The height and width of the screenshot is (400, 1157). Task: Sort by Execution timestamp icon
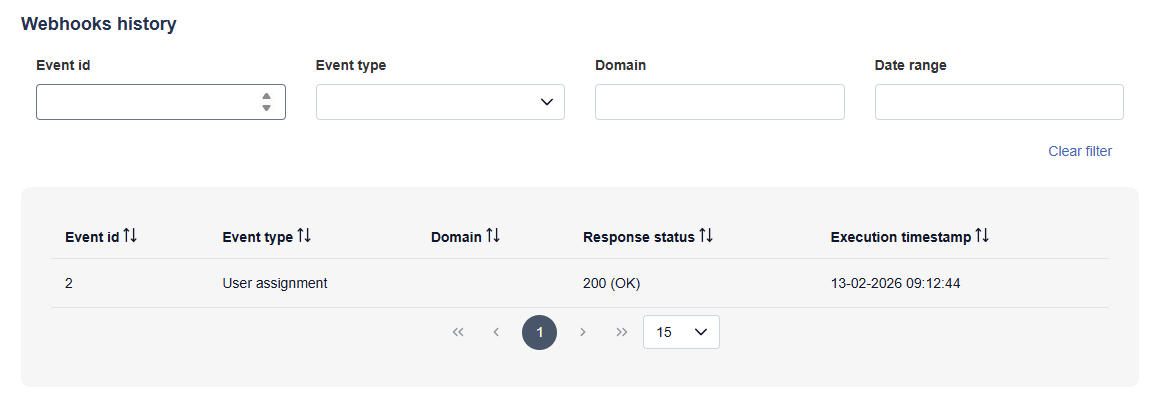982,236
